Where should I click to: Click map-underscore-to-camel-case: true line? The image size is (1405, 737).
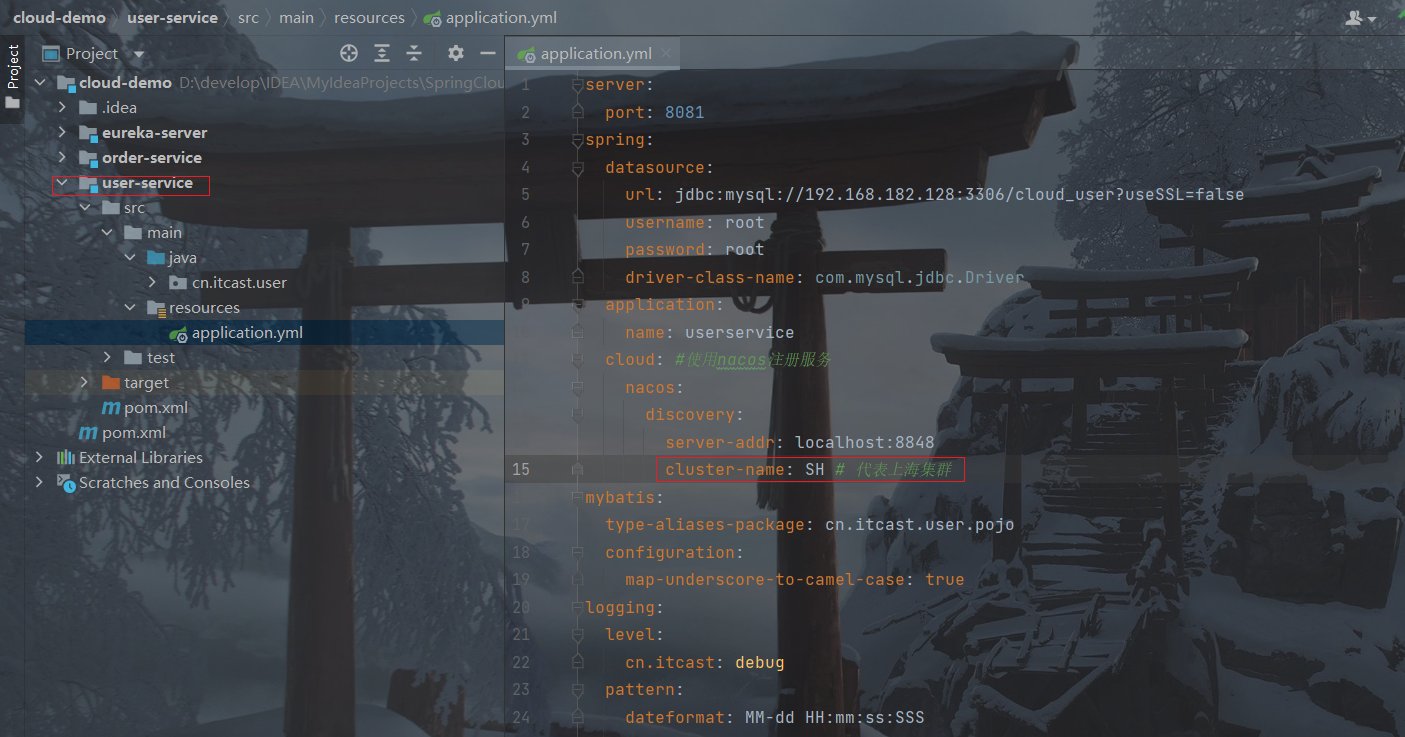click(x=795, y=579)
